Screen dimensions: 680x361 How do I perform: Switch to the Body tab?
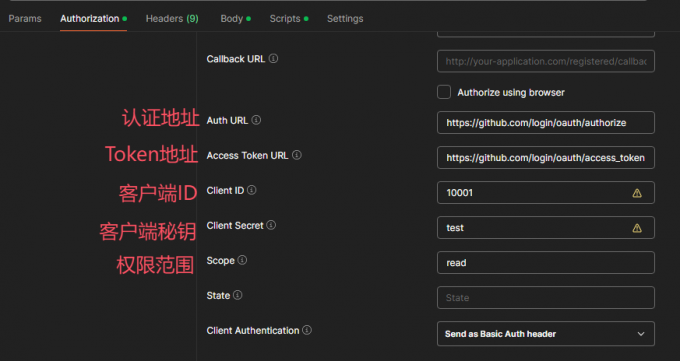(x=235, y=19)
